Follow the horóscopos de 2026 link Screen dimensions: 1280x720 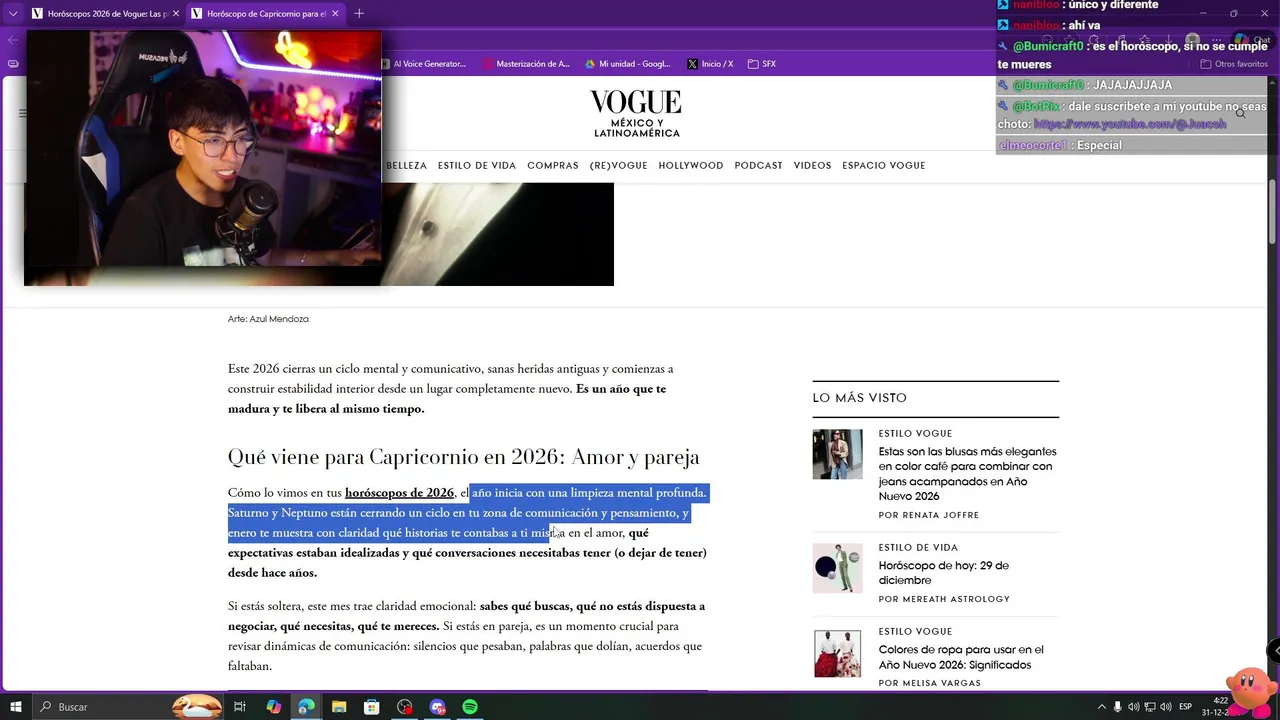[x=399, y=493]
